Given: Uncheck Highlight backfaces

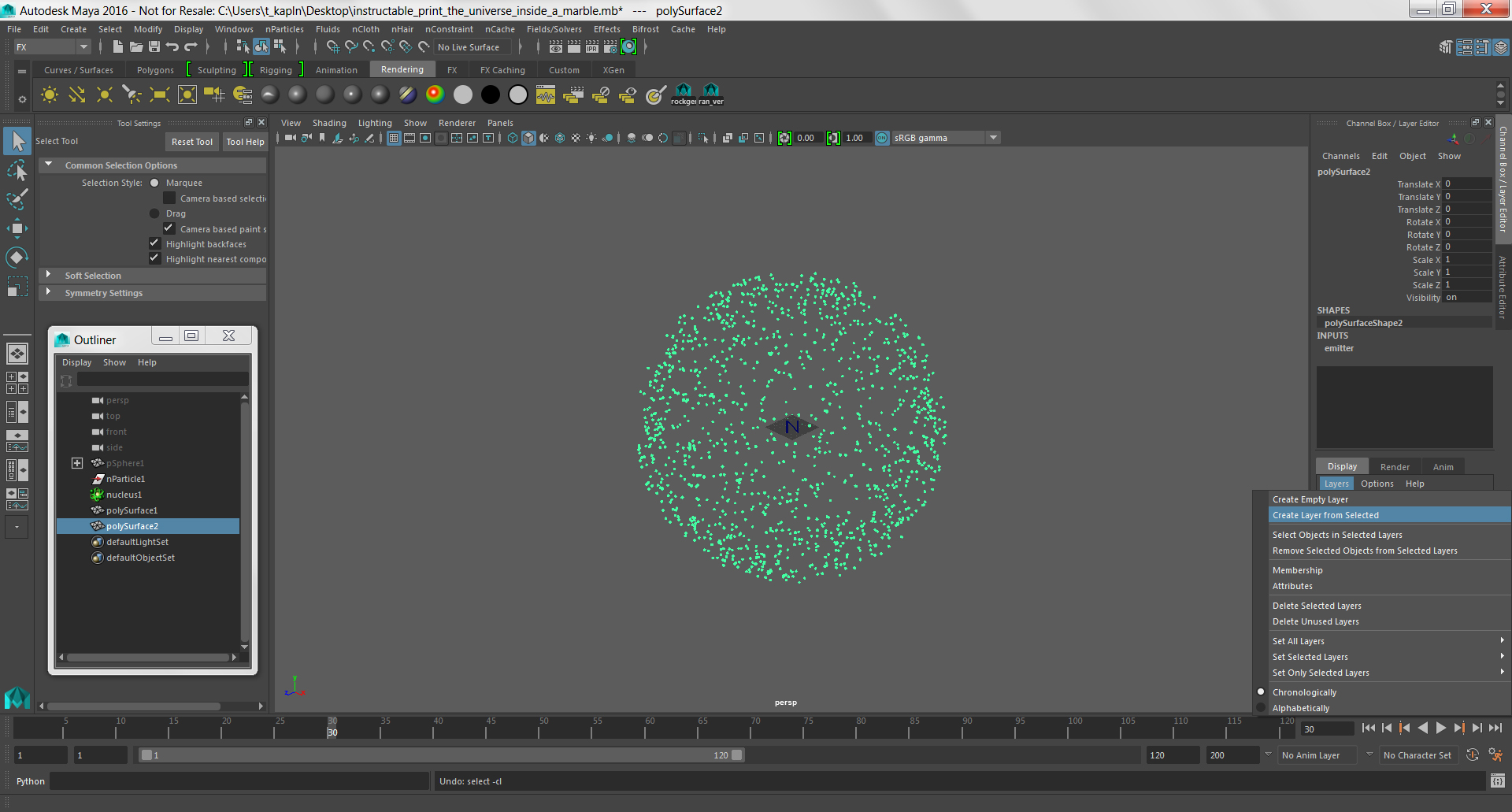Looking at the screenshot, I should 155,243.
